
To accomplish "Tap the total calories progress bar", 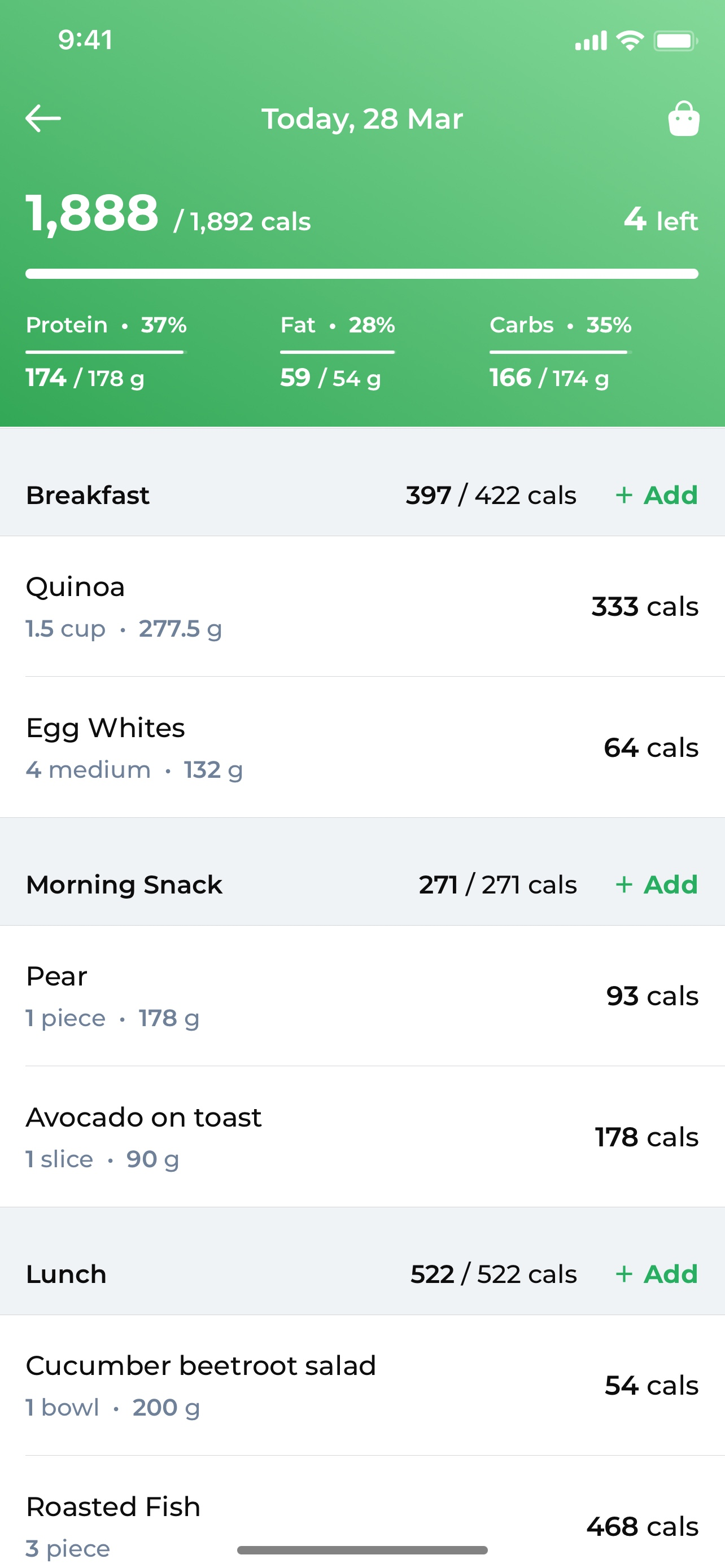I will click(362, 274).
